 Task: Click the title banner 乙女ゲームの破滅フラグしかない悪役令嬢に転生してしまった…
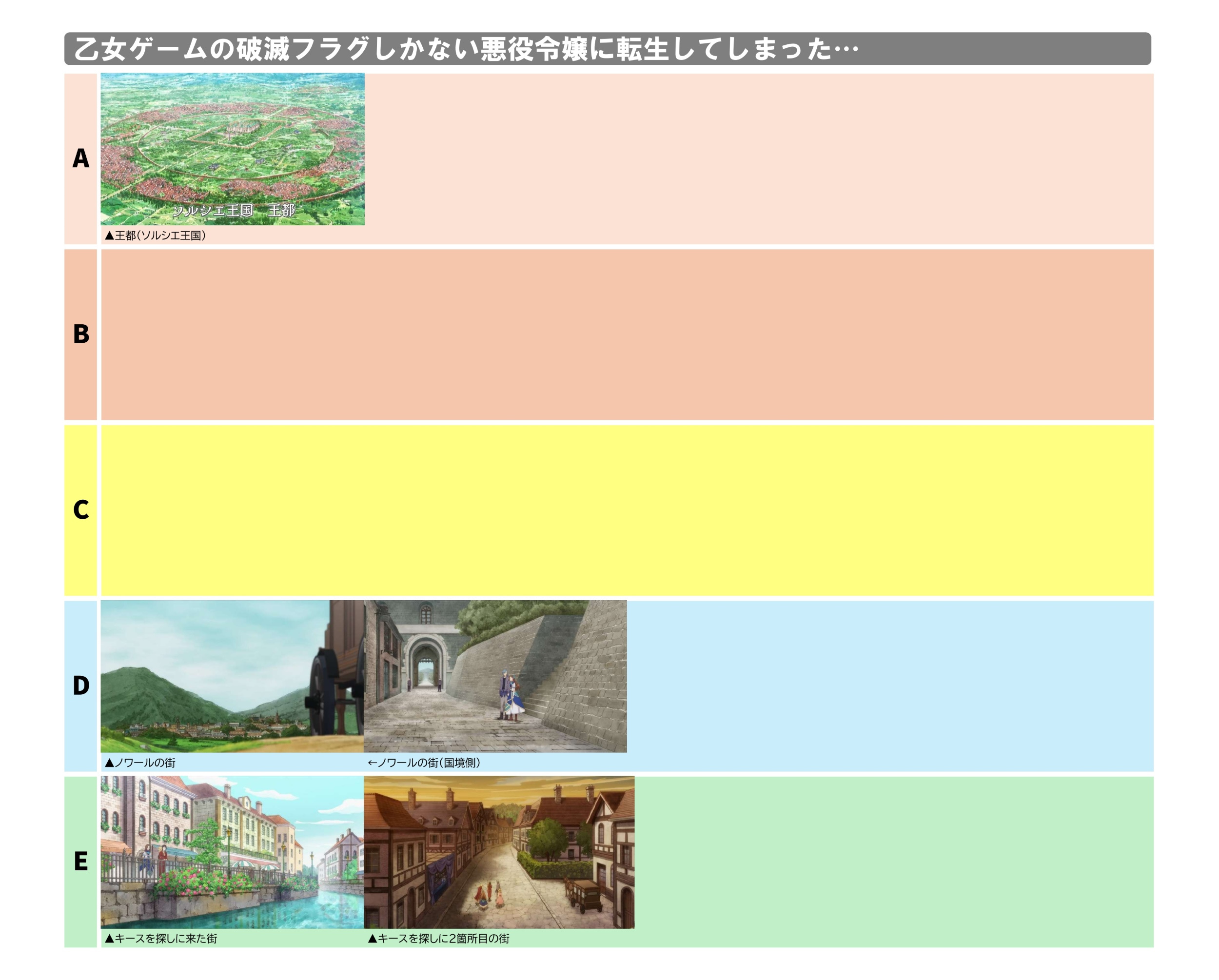pos(608,49)
